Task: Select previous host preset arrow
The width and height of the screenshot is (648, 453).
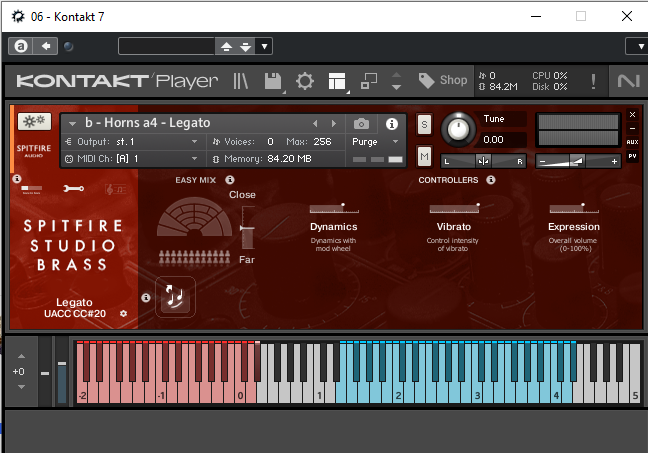Action: point(226,46)
